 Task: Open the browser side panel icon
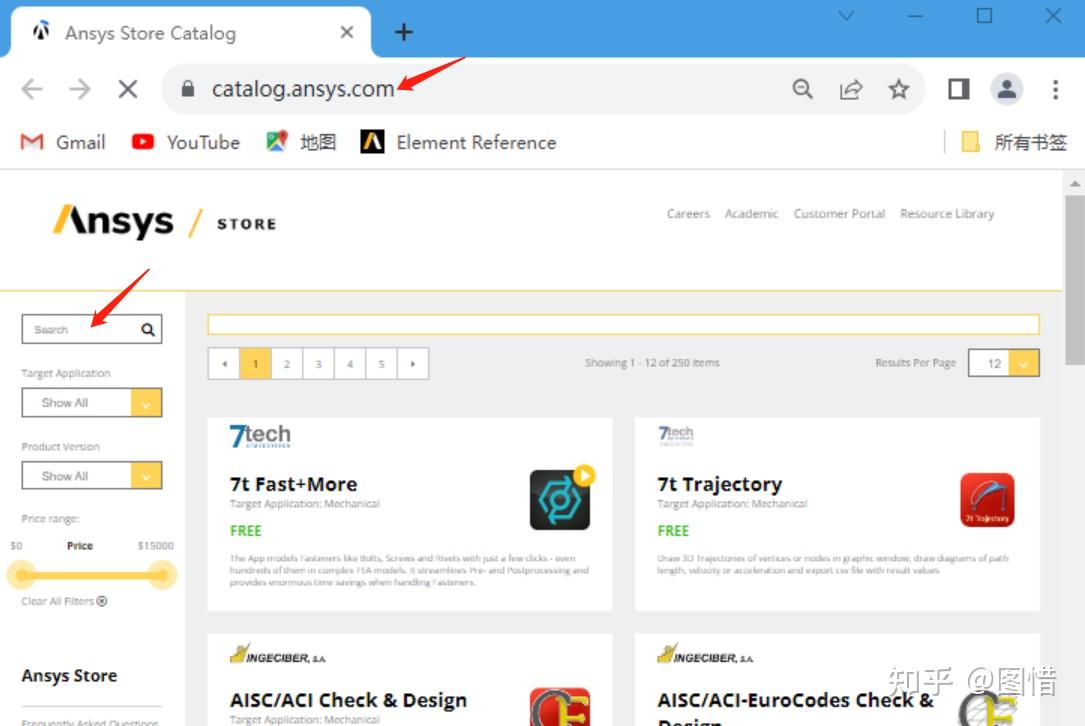tap(958, 89)
